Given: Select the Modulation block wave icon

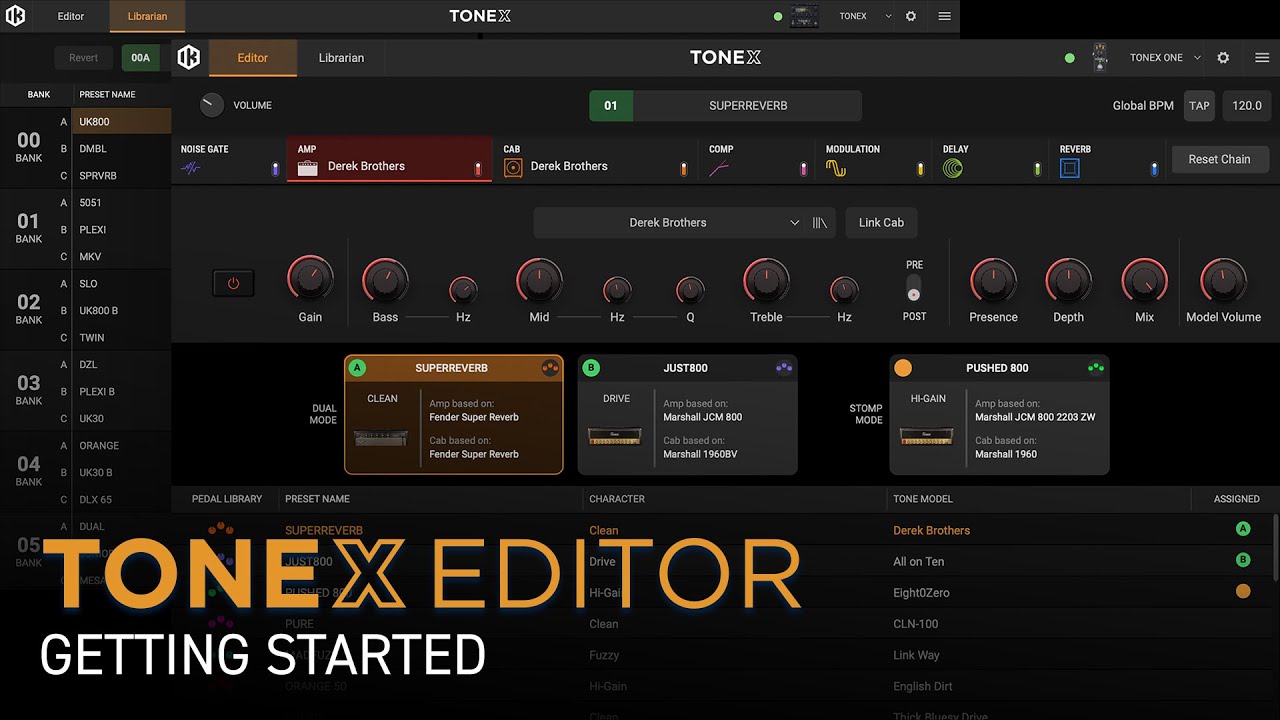Looking at the screenshot, I should pyautogui.click(x=836, y=169).
